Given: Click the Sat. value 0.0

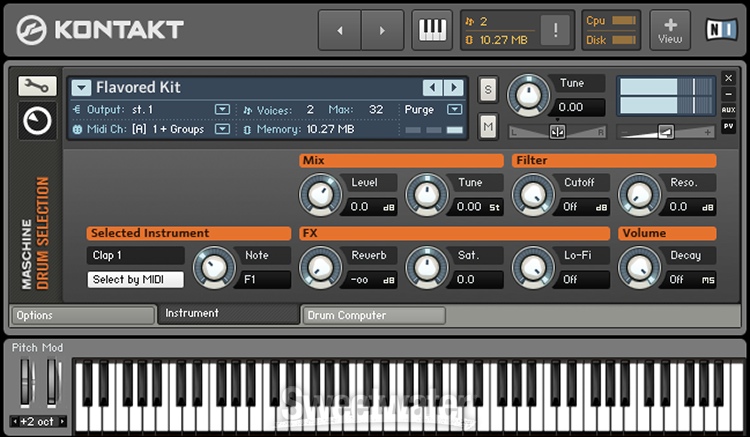Looking at the screenshot, I should 478,280.
